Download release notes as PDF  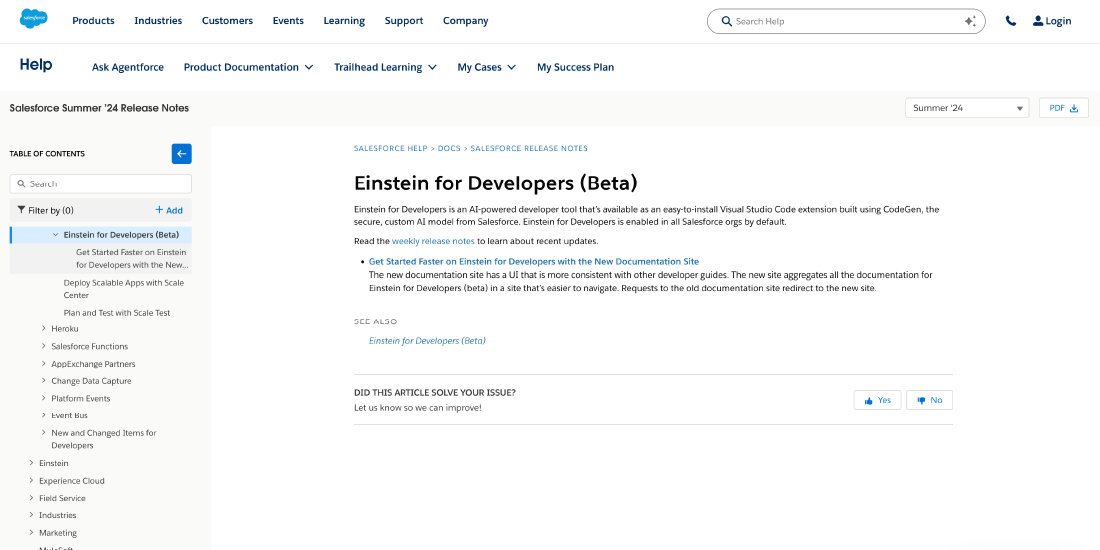click(x=1064, y=108)
